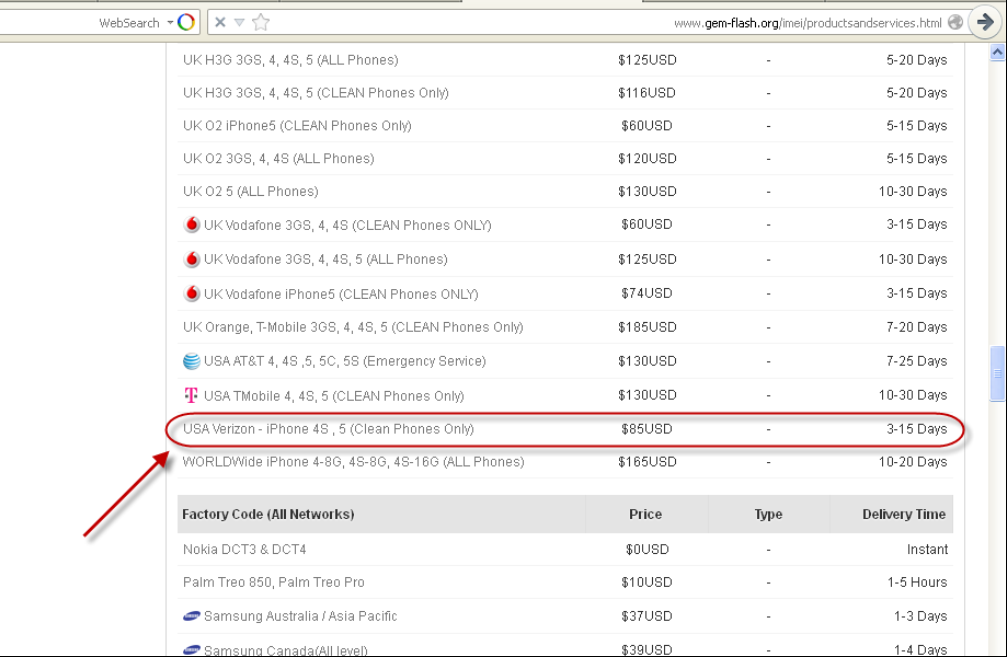Select Palm Treo 850, Palm Treo Pro text
The image size is (1007, 657).
tap(273, 582)
